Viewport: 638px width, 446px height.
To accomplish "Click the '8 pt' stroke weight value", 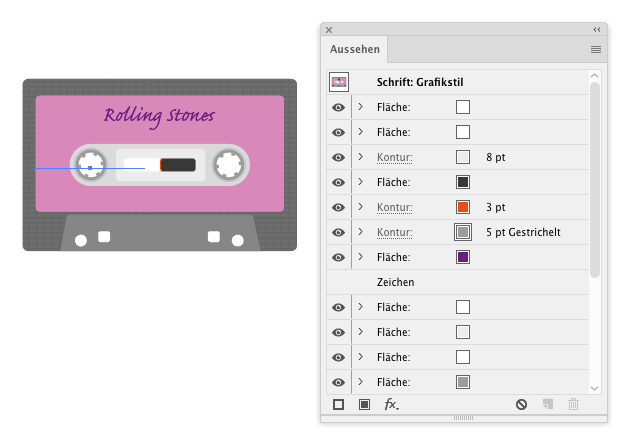I will pos(496,157).
